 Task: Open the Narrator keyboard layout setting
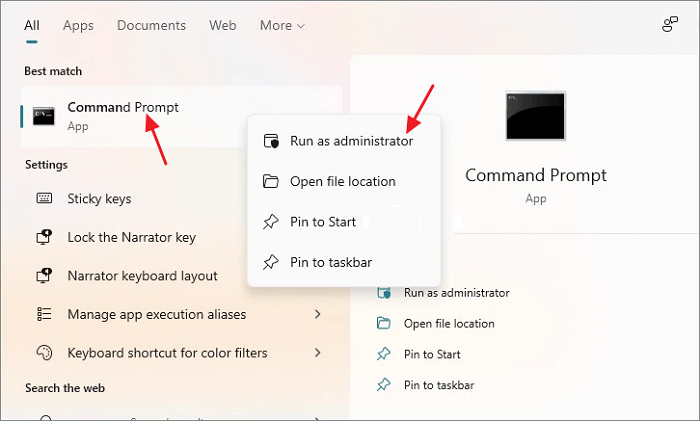(x=142, y=276)
